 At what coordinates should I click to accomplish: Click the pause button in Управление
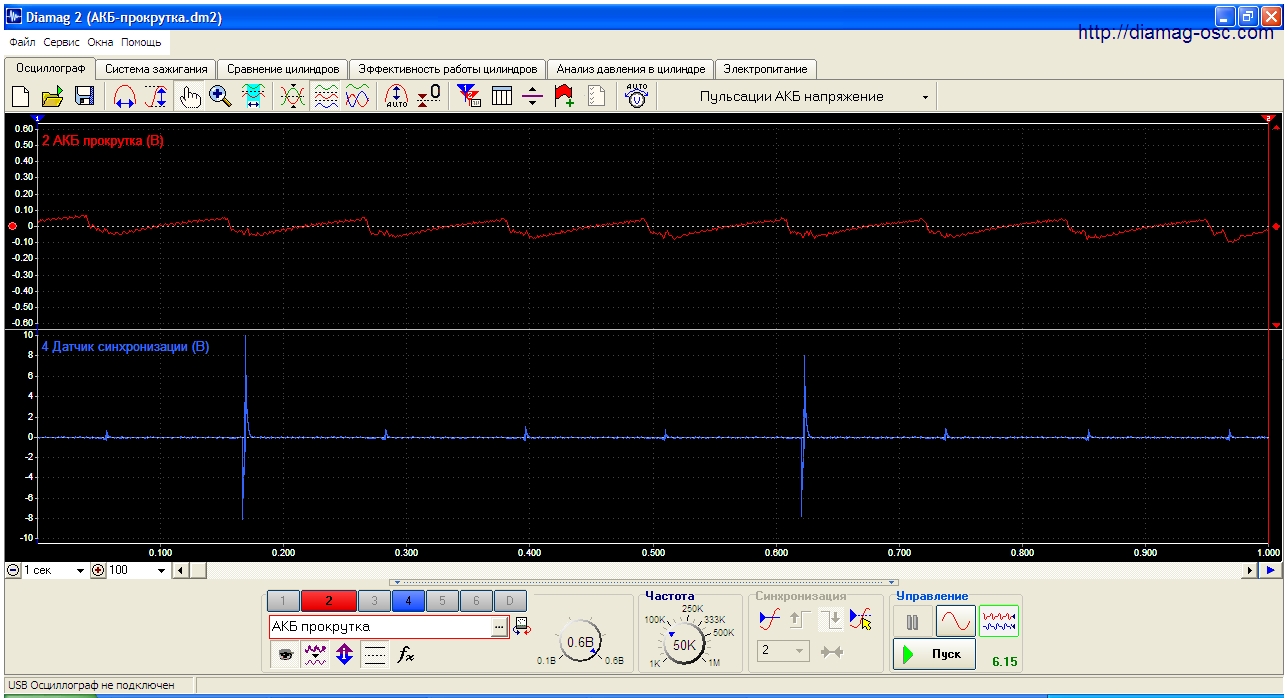(912, 621)
